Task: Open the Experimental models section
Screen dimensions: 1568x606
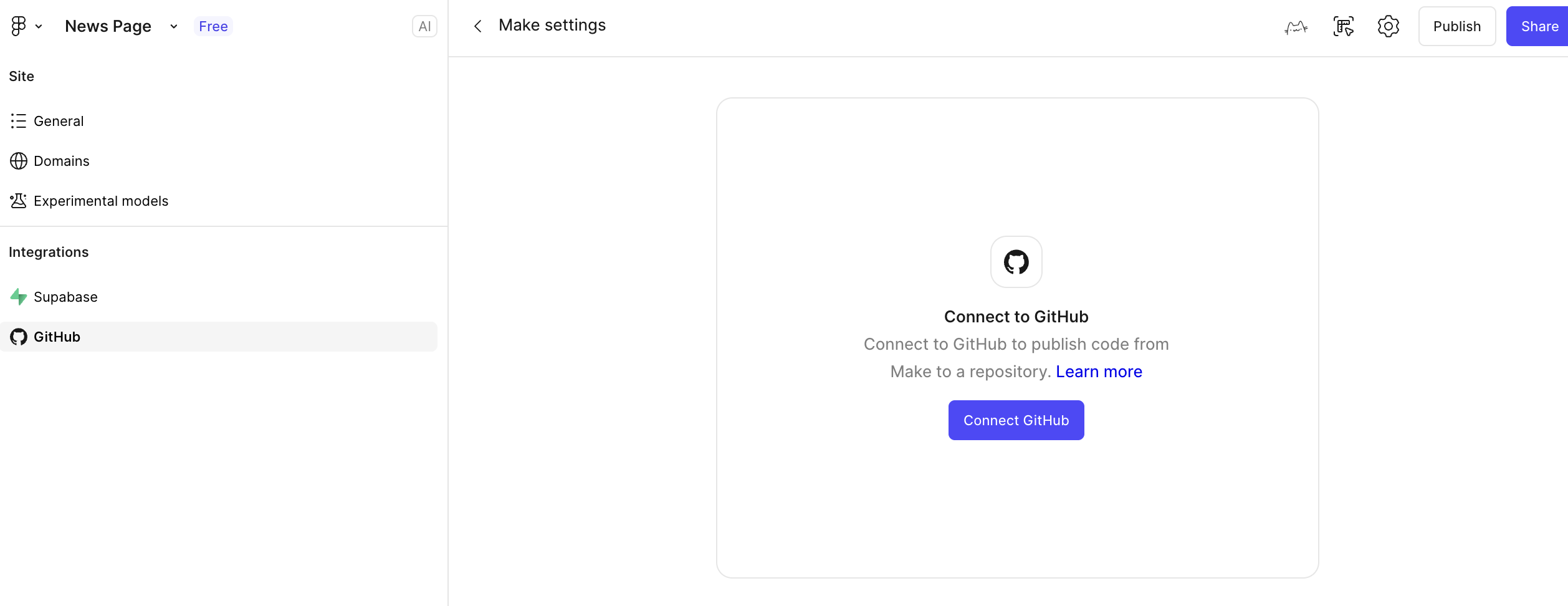Action: (x=101, y=201)
